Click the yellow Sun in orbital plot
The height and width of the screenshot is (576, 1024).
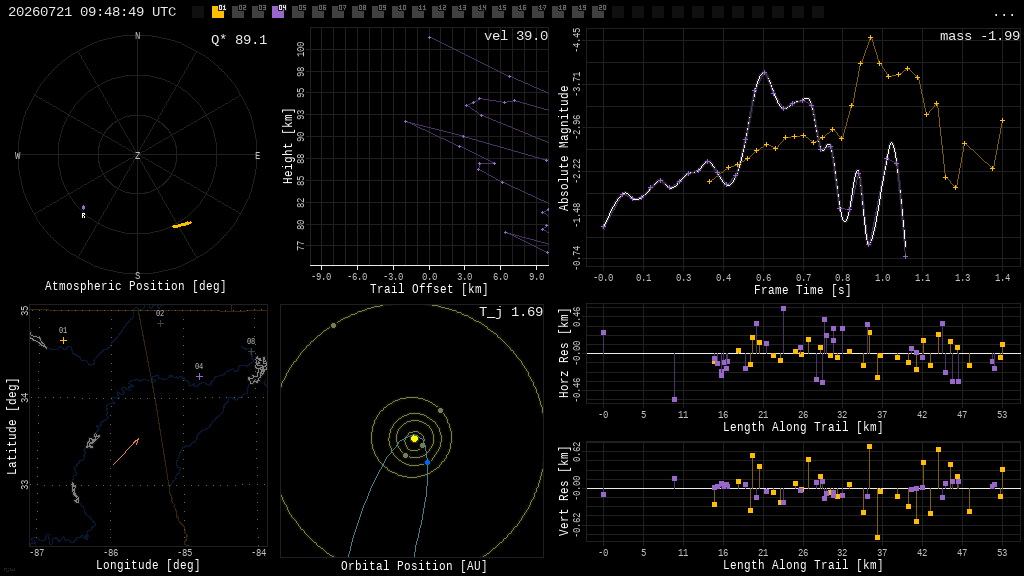coord(414,438)
